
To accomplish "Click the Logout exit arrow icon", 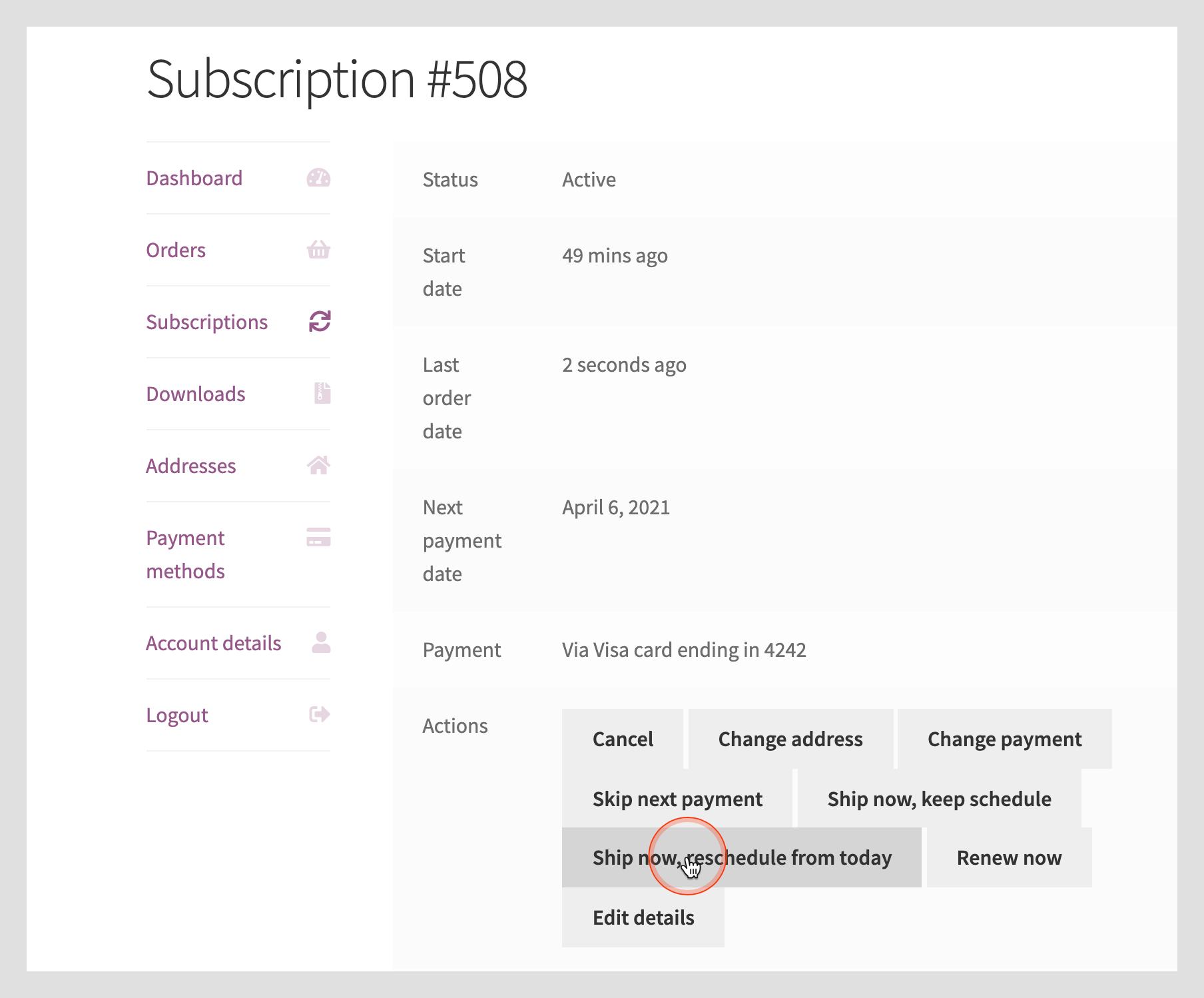I will (x=320, y=715).
